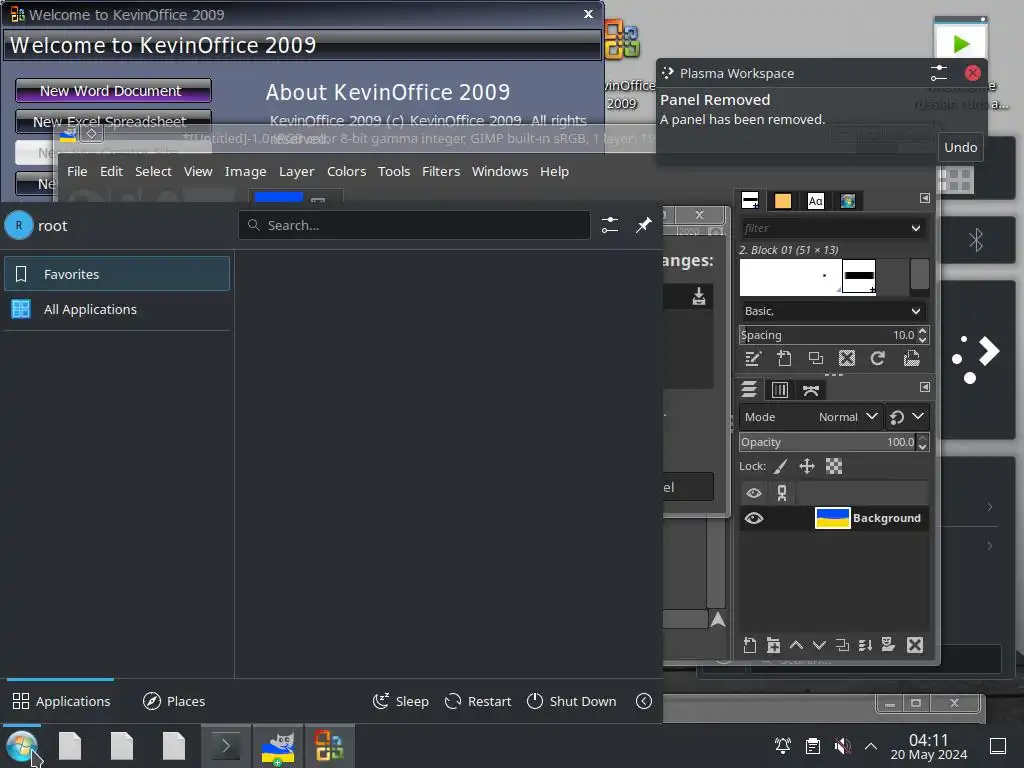Open the layer Mode Normal dropdown
This screenshot has height=768, width=1024.
[x=810, y=417]
